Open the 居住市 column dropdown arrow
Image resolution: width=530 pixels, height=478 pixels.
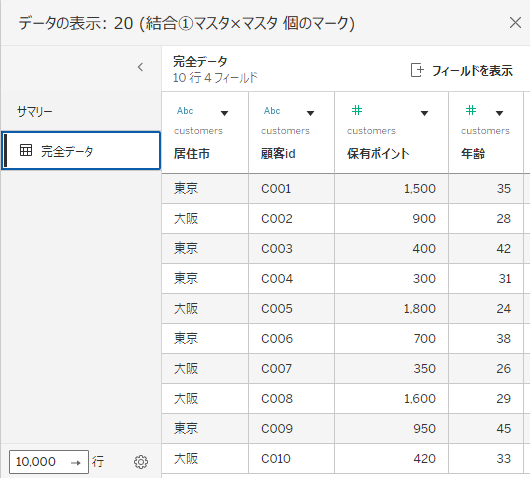(224, 113)
